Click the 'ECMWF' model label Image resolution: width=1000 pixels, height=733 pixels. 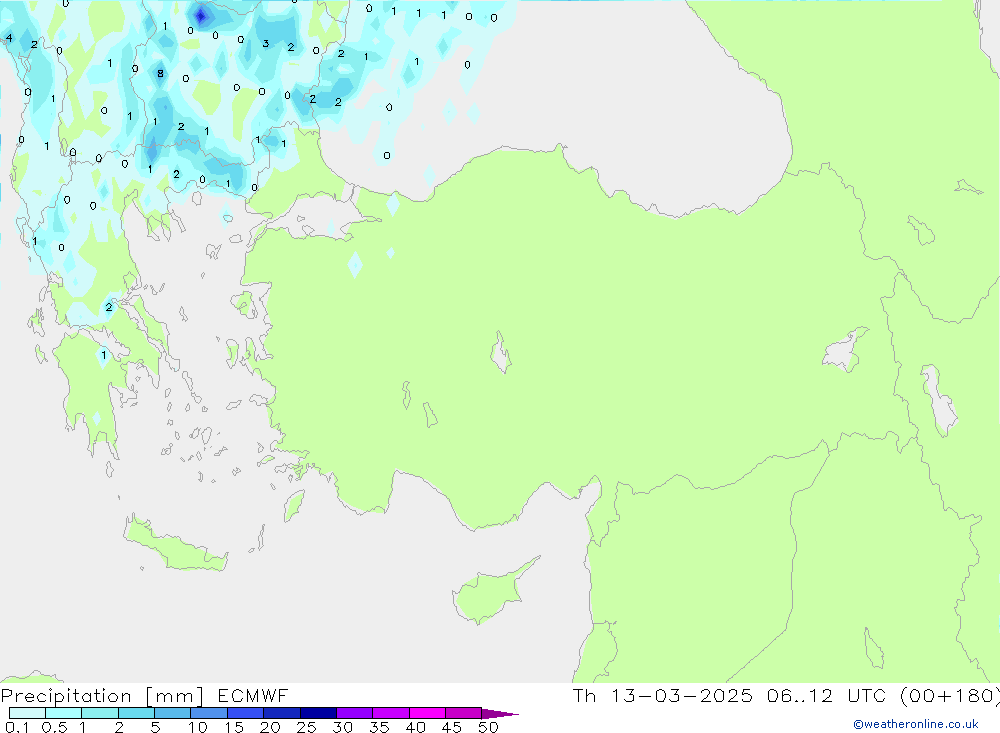click(x=253, y=696)
